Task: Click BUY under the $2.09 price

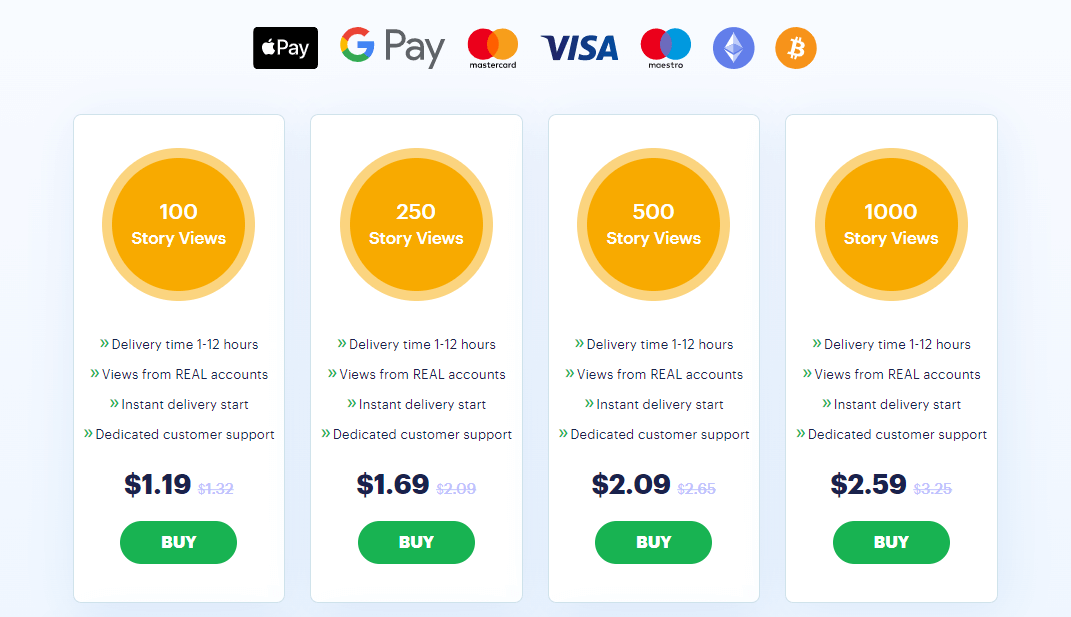Action: (654, 542)
